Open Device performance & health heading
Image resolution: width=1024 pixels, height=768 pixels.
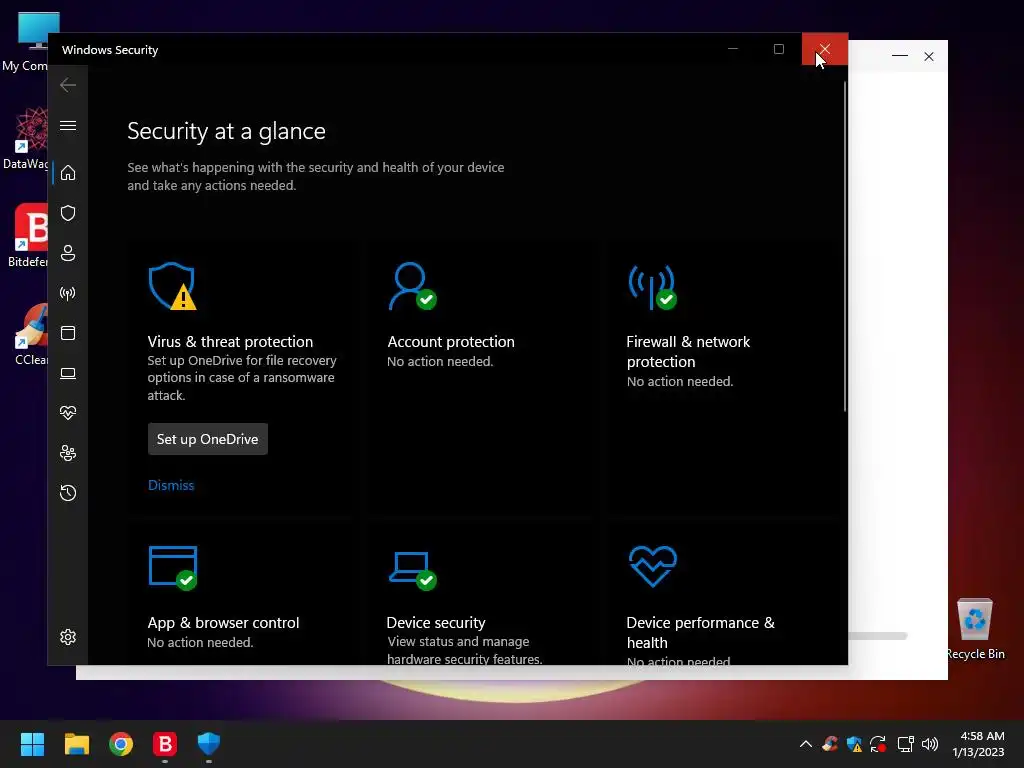[701, 632]
